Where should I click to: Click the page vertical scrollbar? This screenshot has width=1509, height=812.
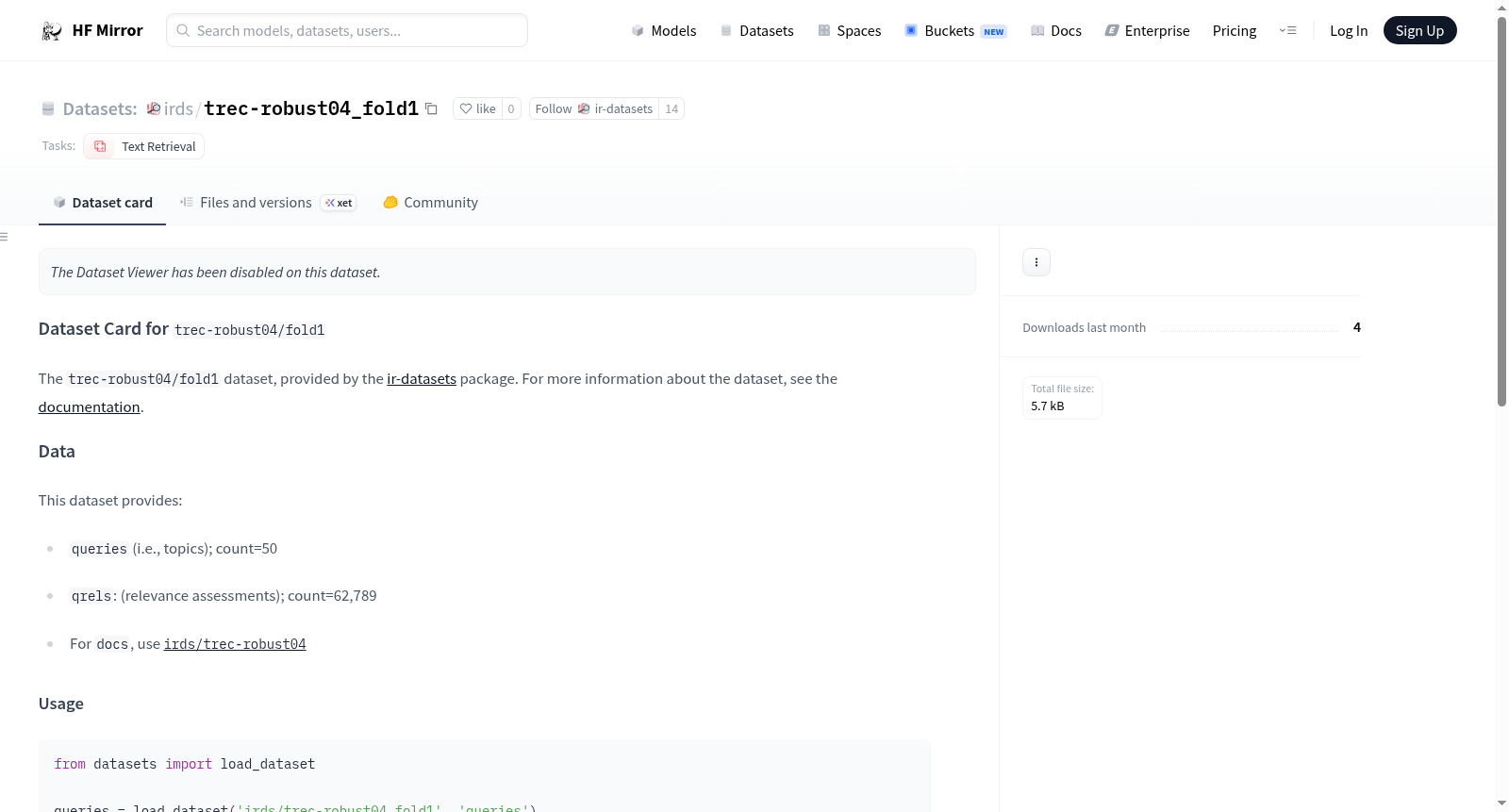1501,212
